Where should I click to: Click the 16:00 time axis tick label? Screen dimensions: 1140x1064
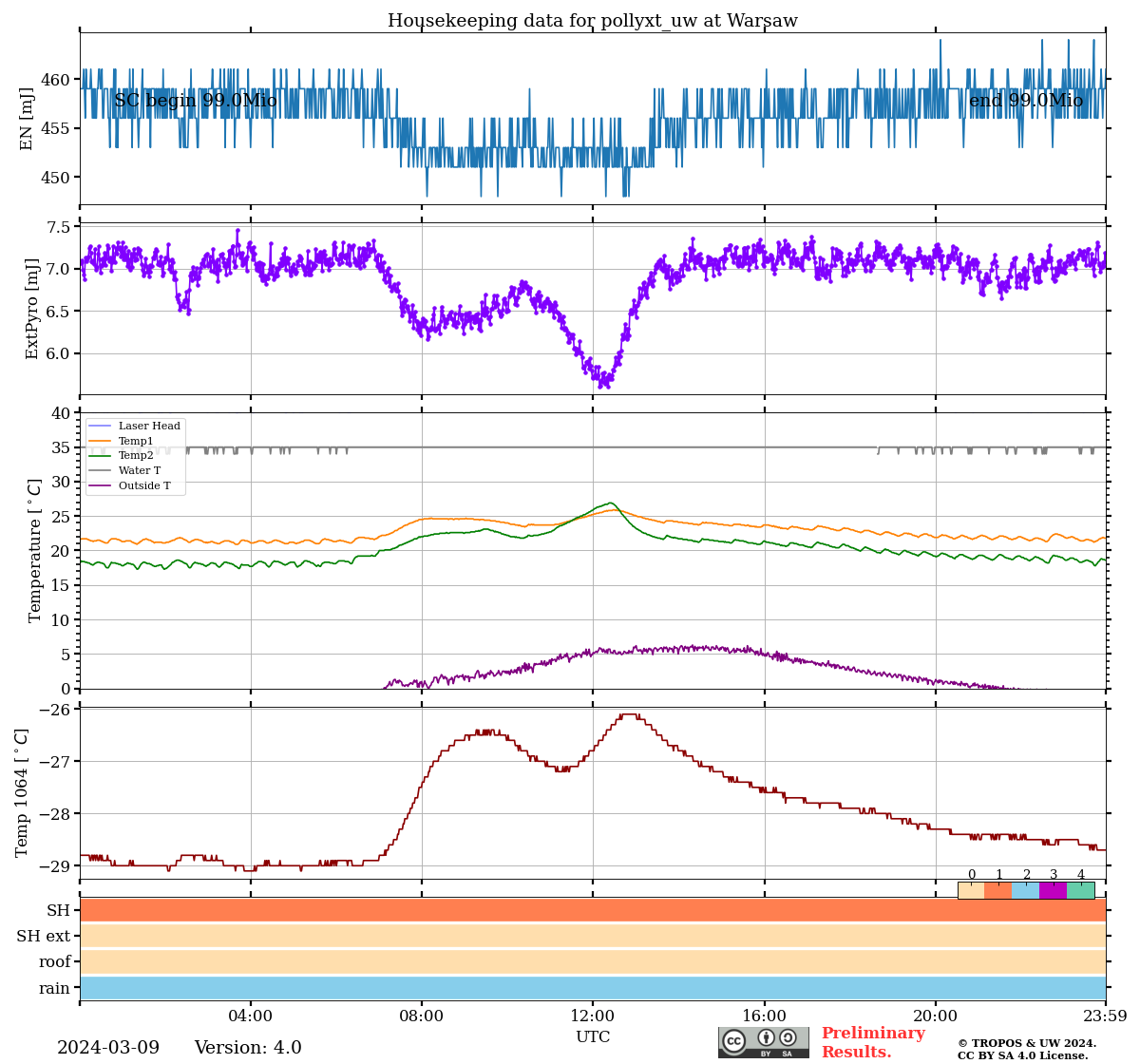coord(765,1016)
